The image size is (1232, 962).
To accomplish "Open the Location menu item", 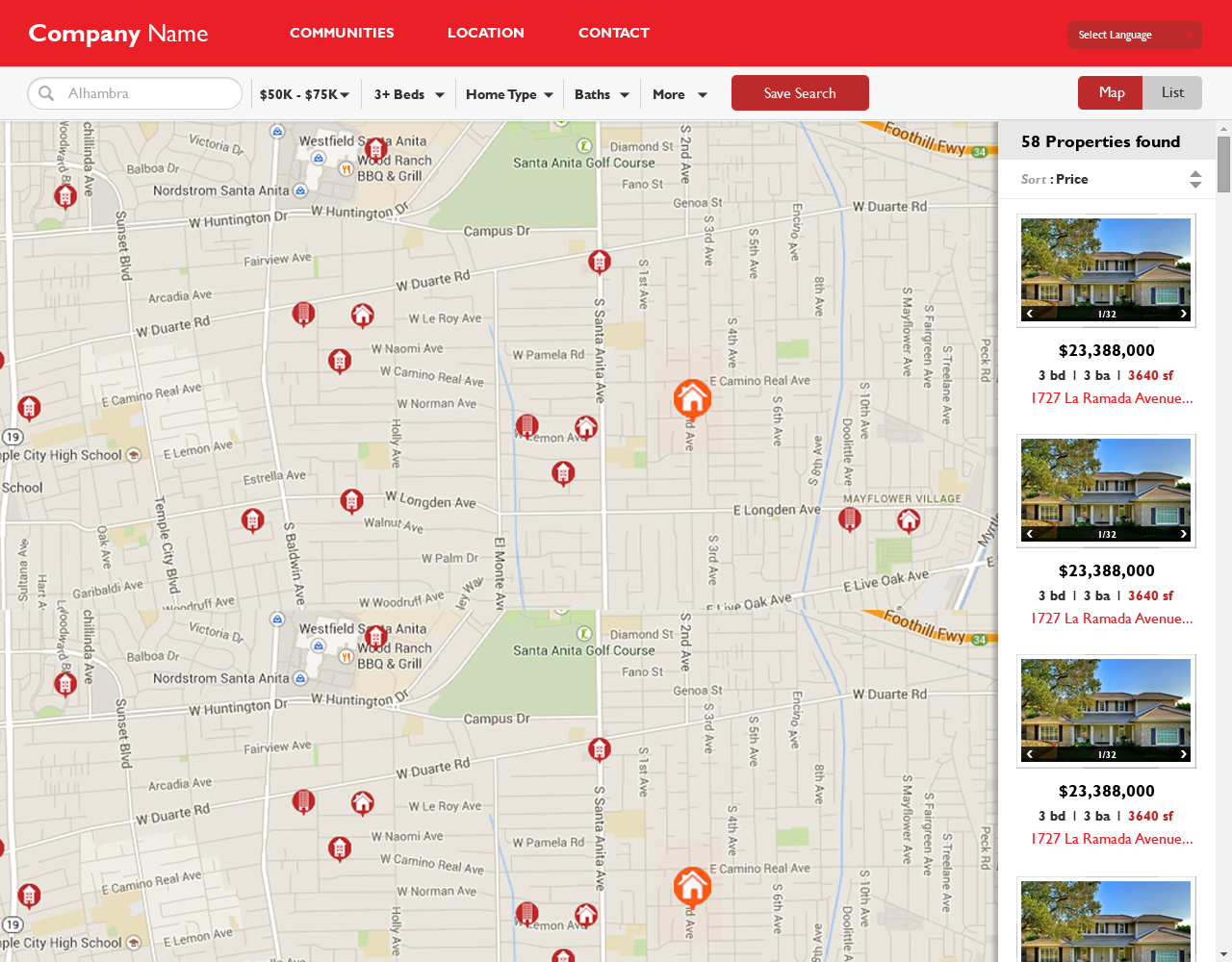I will click(x=486, y=33).
